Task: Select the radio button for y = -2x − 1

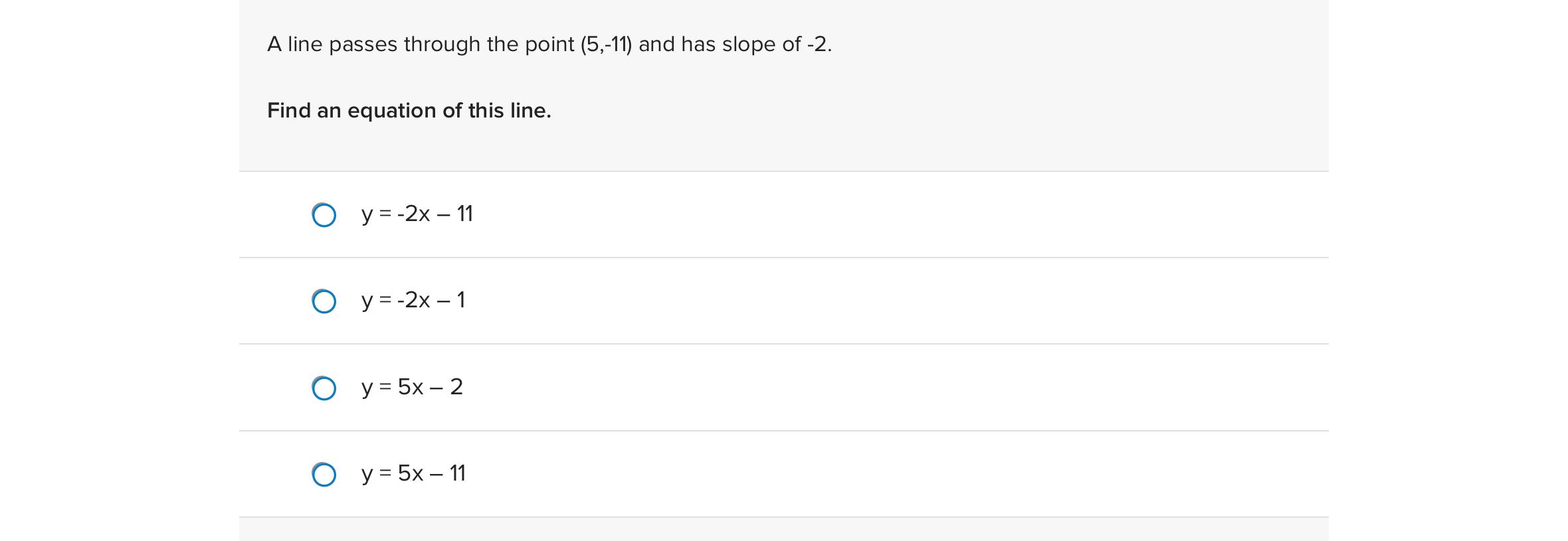Action: pyautogui.click(x=325, y=301)
